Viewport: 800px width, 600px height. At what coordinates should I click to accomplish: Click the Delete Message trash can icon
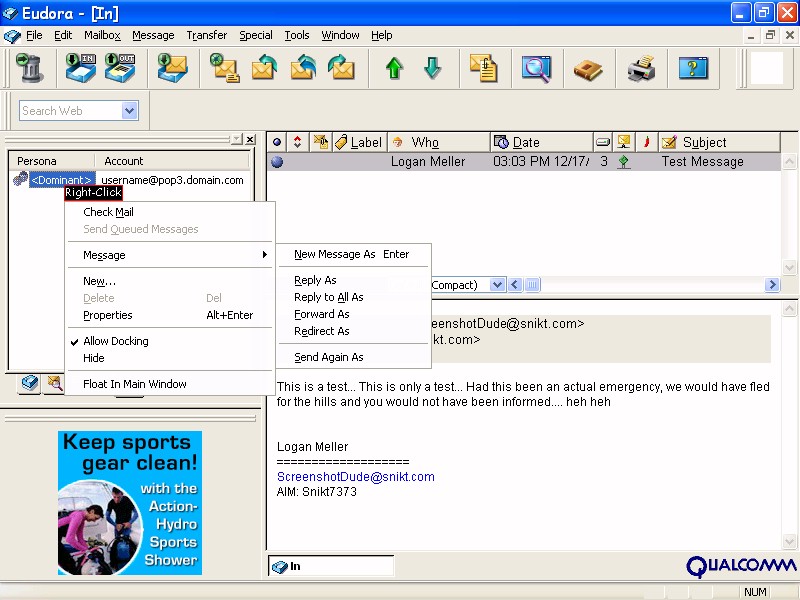29,68
